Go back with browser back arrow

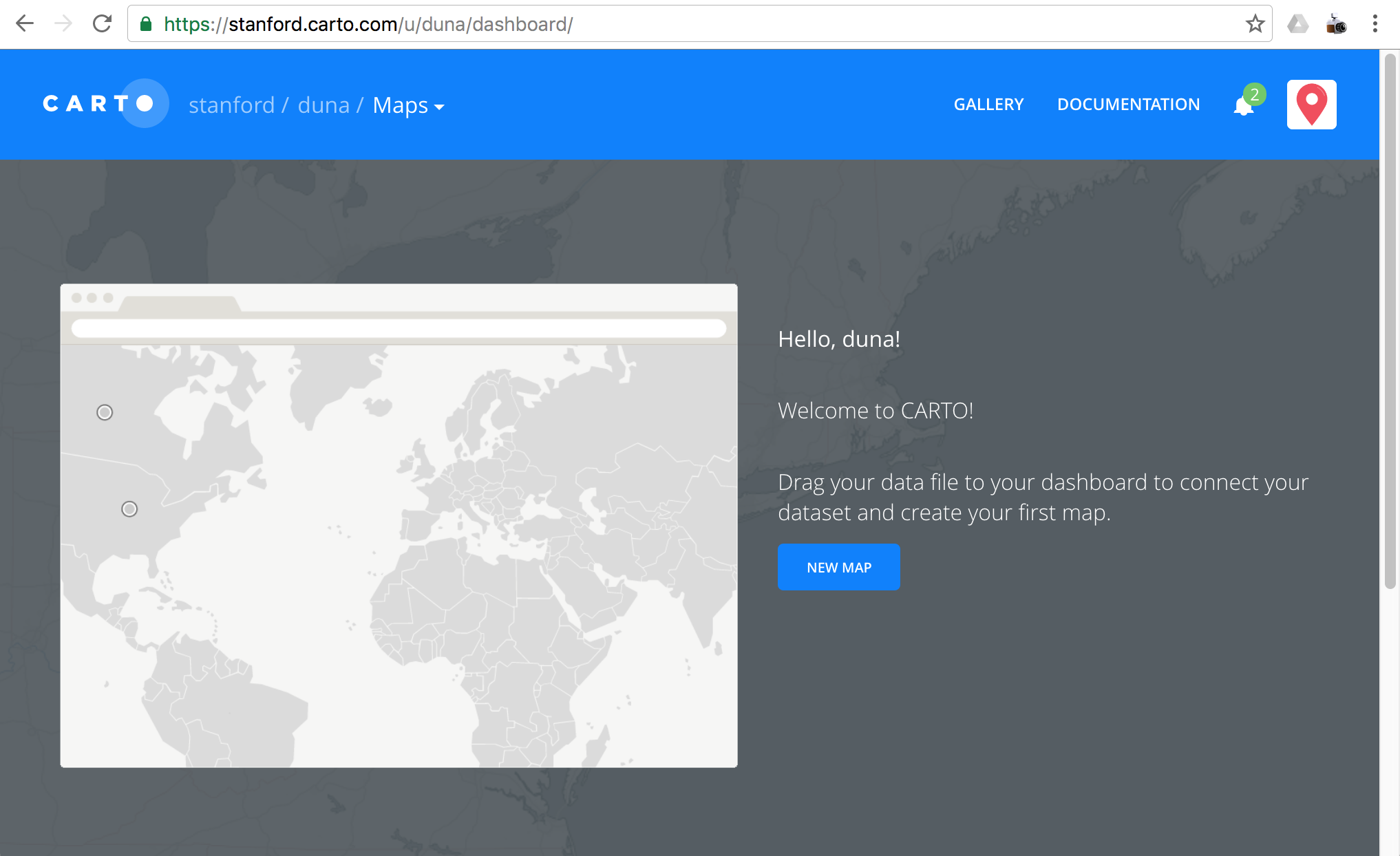coord(25,24)
